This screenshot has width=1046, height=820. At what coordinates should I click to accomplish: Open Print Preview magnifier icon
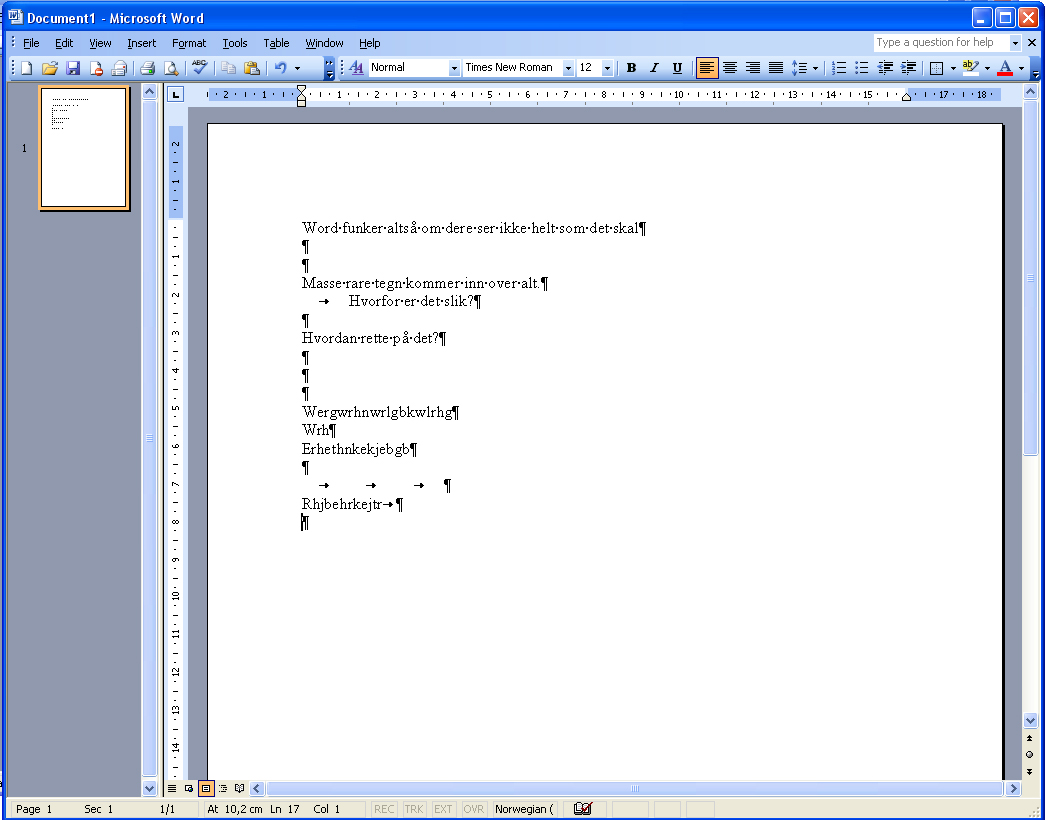pos(171,67)
